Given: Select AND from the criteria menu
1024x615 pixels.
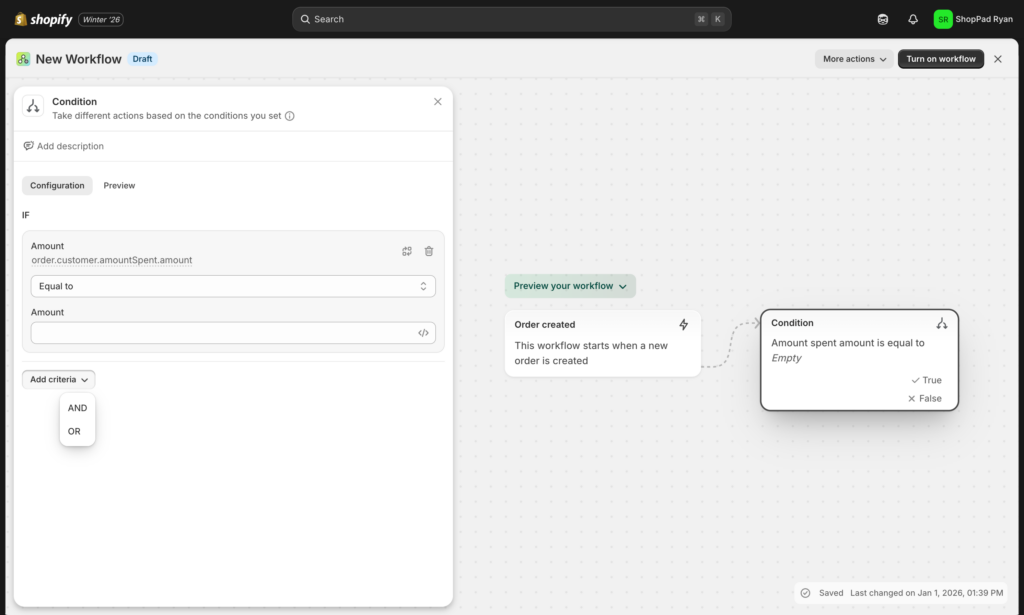Looking at the screenshot, I should pos(77,407).
